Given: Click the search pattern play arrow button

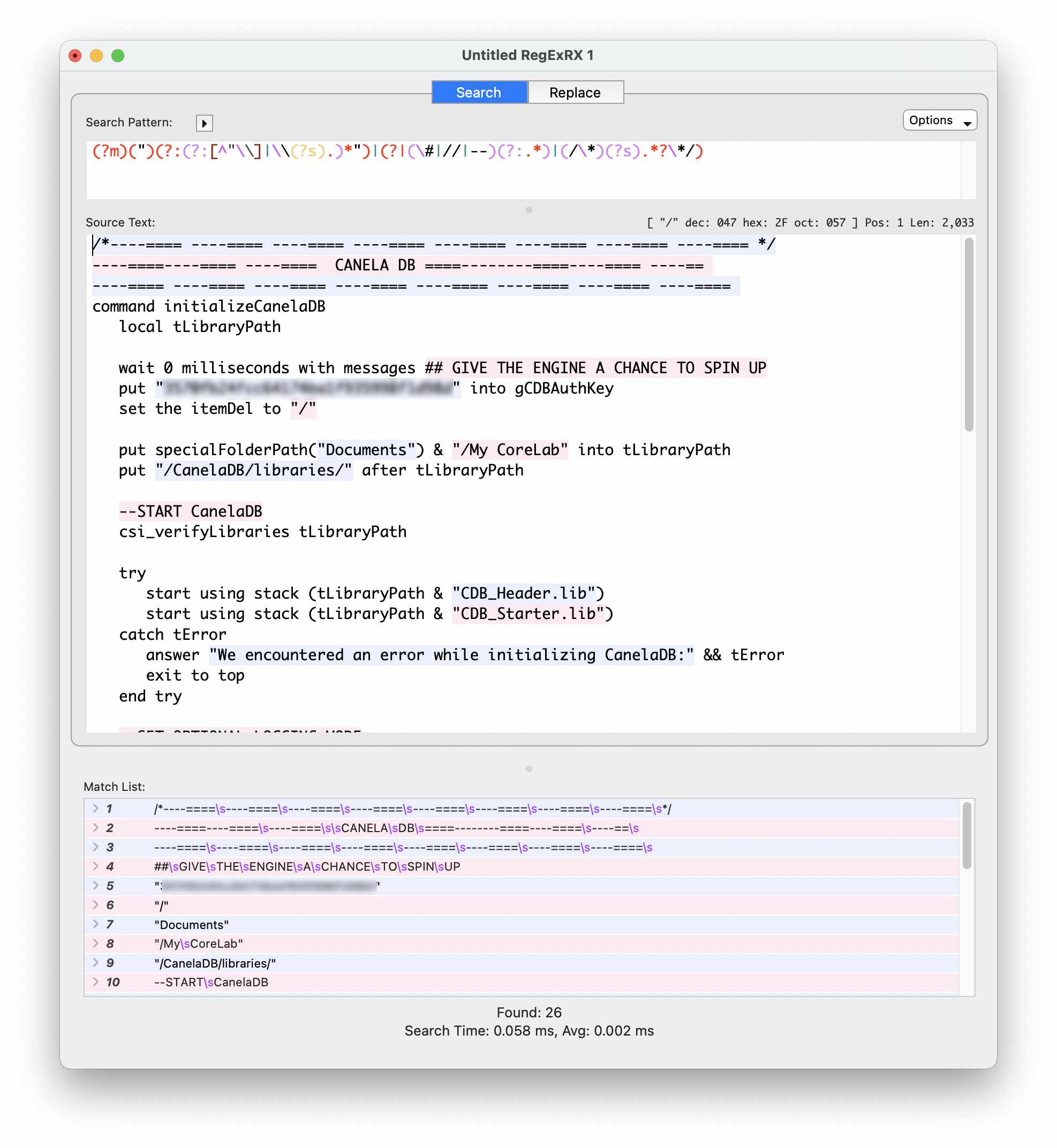Looking at the screenshot, I should [x=204, y=123].
